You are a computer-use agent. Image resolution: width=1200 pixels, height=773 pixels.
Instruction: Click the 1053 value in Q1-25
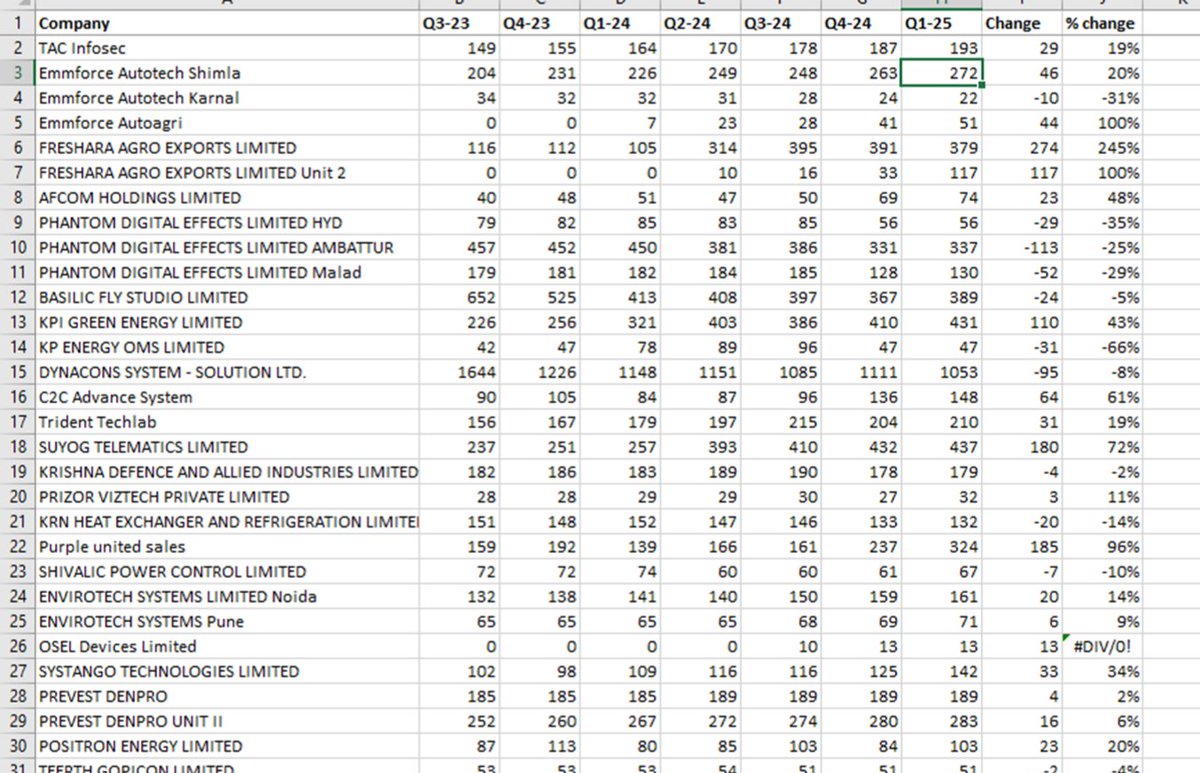click(941, 372)
